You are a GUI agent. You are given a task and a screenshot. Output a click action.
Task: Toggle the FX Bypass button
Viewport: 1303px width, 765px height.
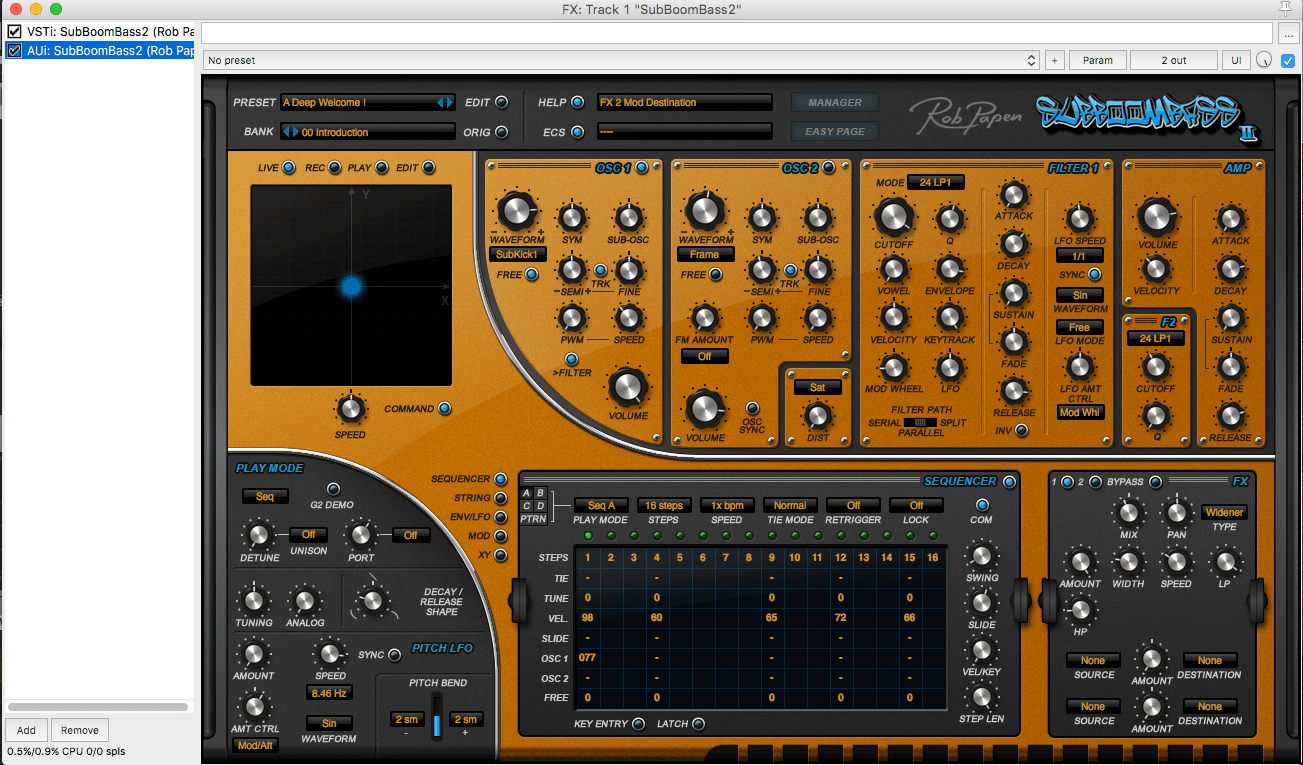point(1156,482)
